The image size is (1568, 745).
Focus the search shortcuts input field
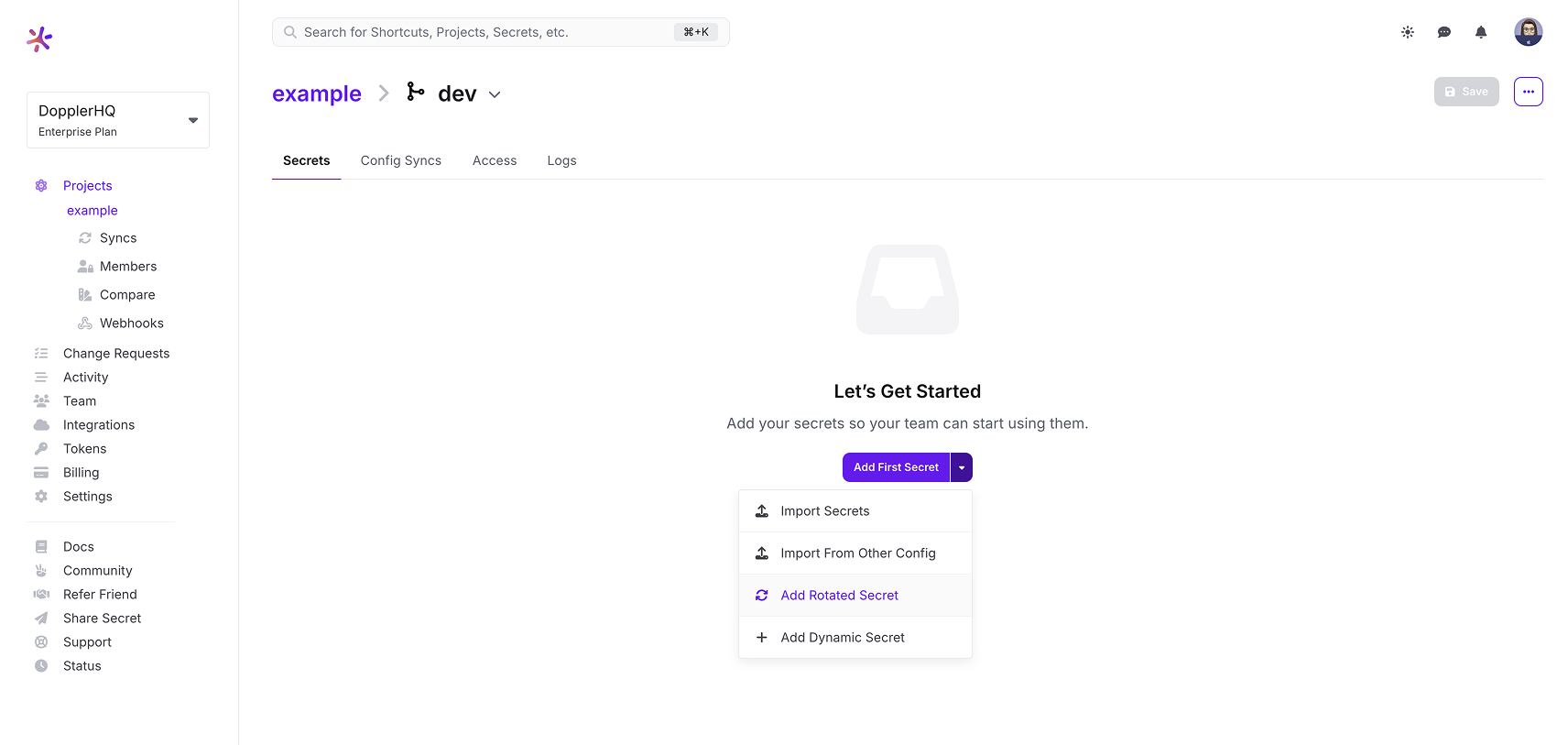(501, 32)
